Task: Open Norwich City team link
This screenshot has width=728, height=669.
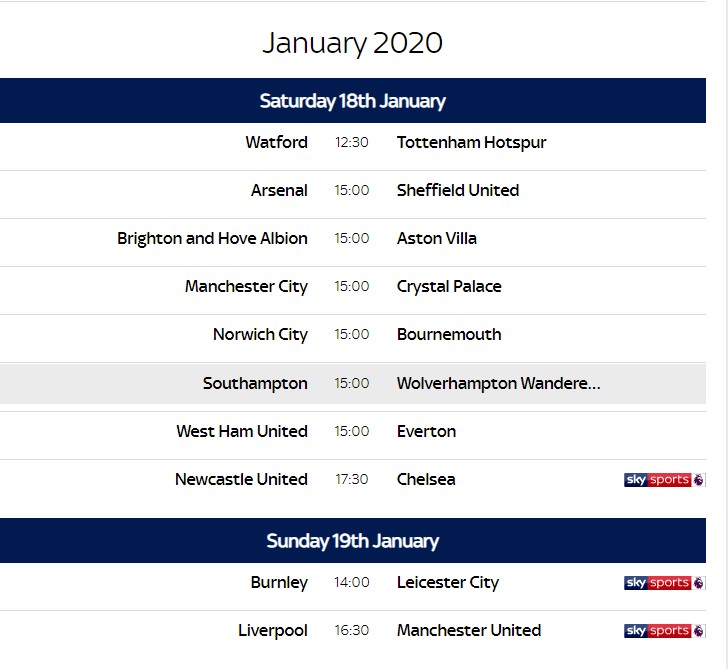Action: click(x=260, y=335)
